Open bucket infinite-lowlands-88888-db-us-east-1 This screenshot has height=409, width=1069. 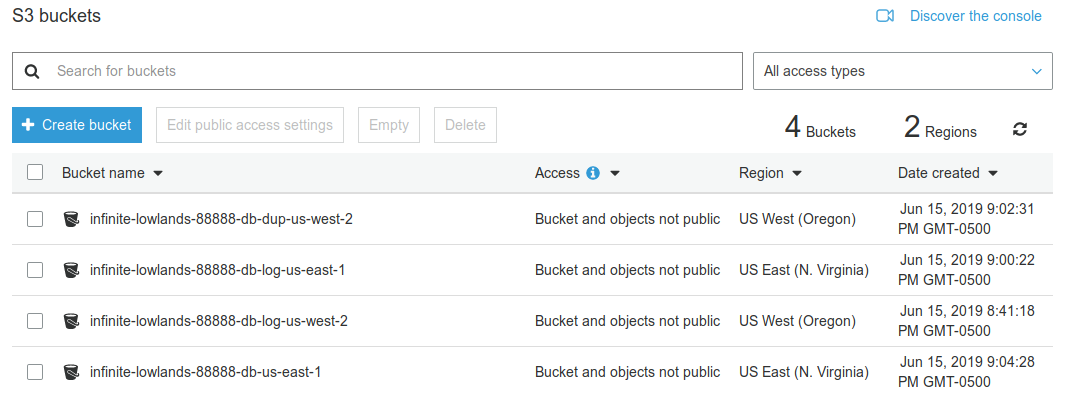point(205,372)
